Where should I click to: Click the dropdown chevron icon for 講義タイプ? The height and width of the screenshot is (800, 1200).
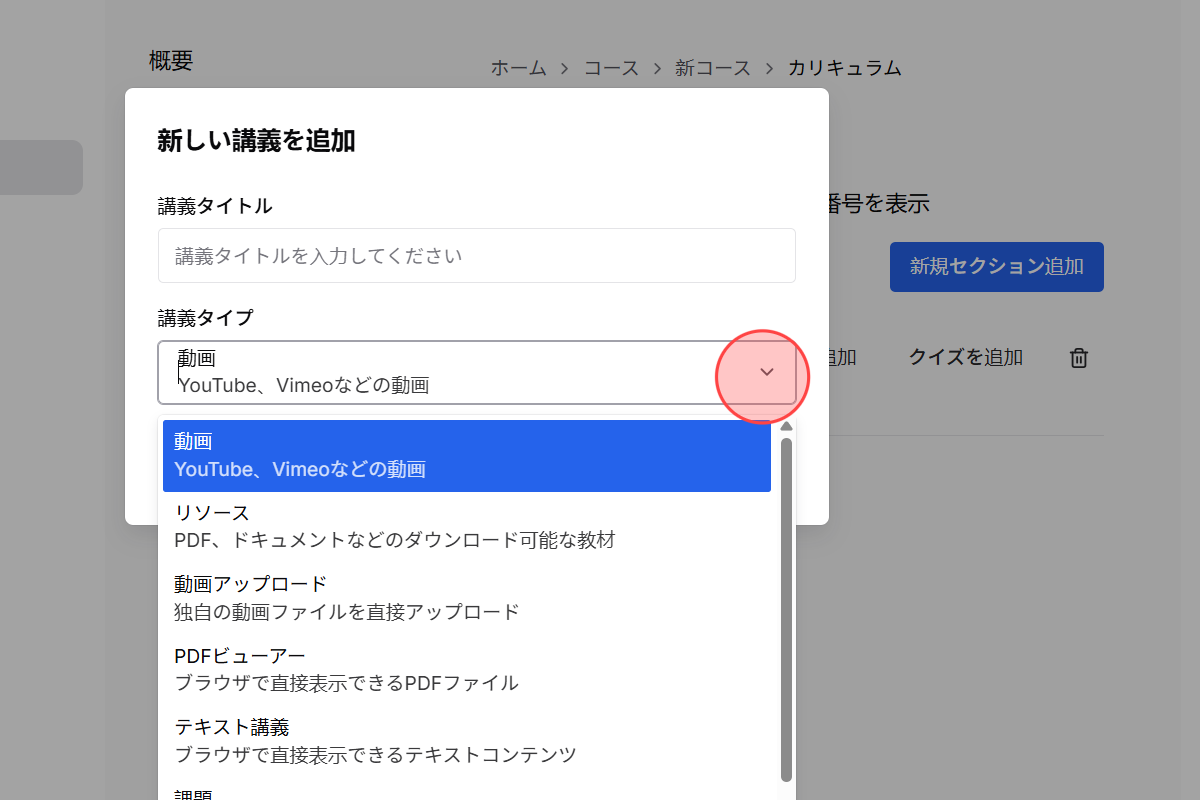pyautogui.click(x=766, y=371)
